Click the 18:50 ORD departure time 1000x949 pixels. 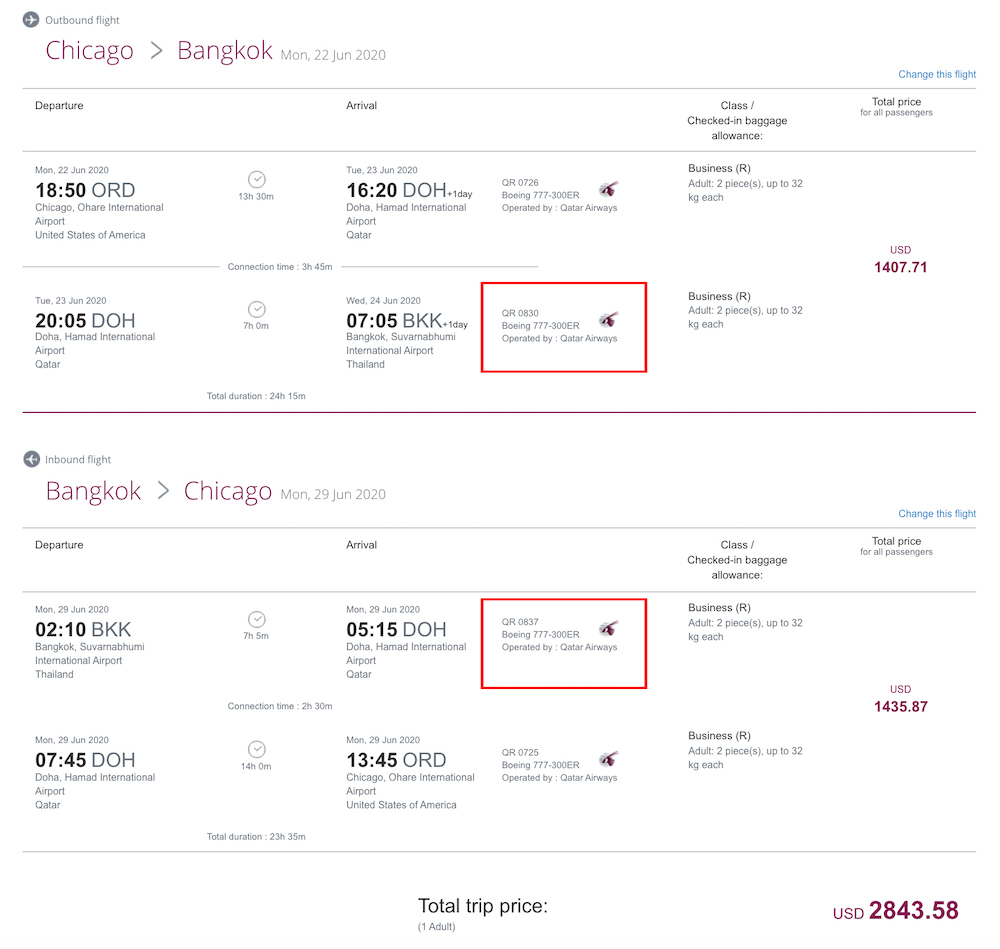click(85, 190)
